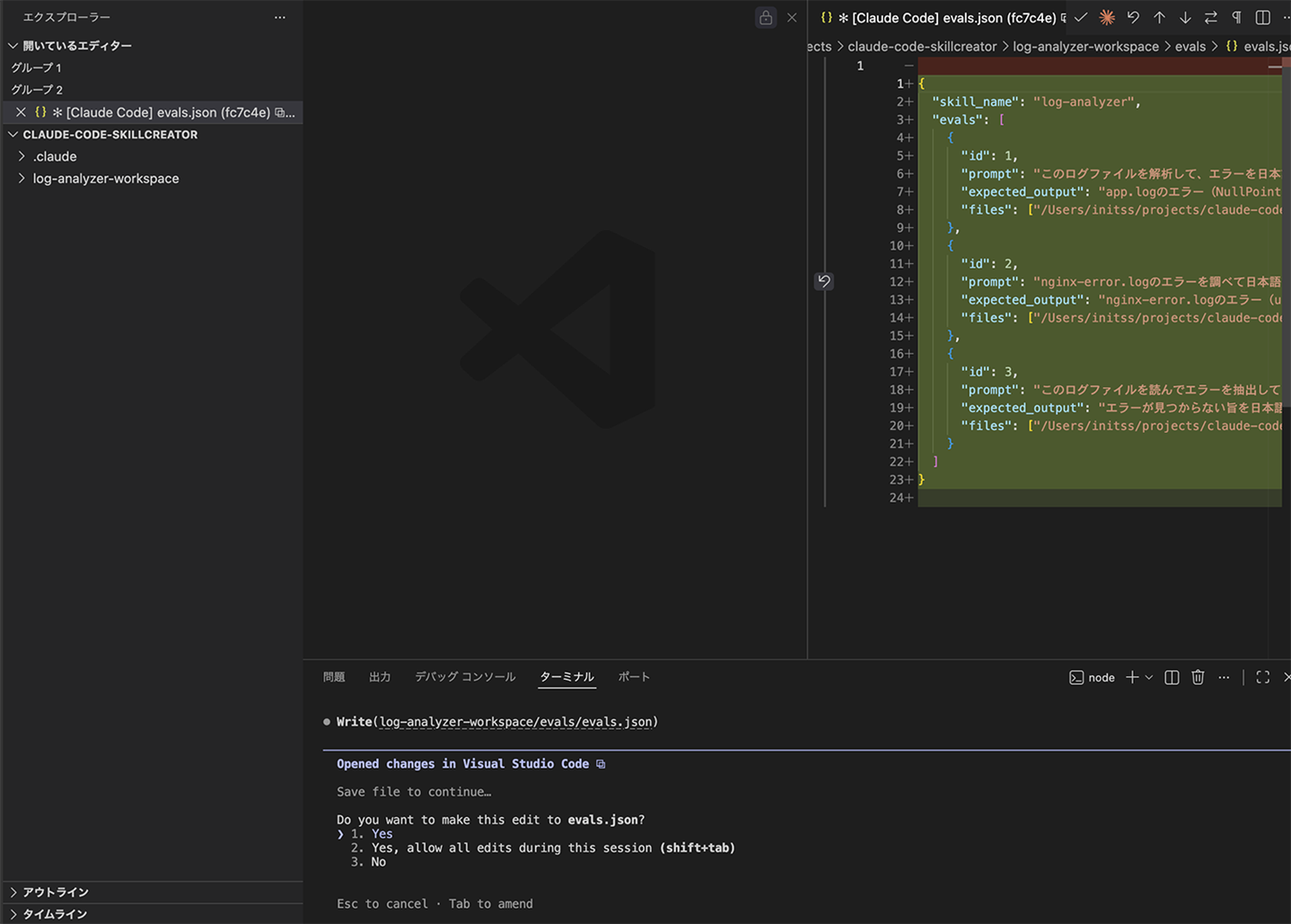
Task: Expand the .claude folder
Action: [55, 156]
